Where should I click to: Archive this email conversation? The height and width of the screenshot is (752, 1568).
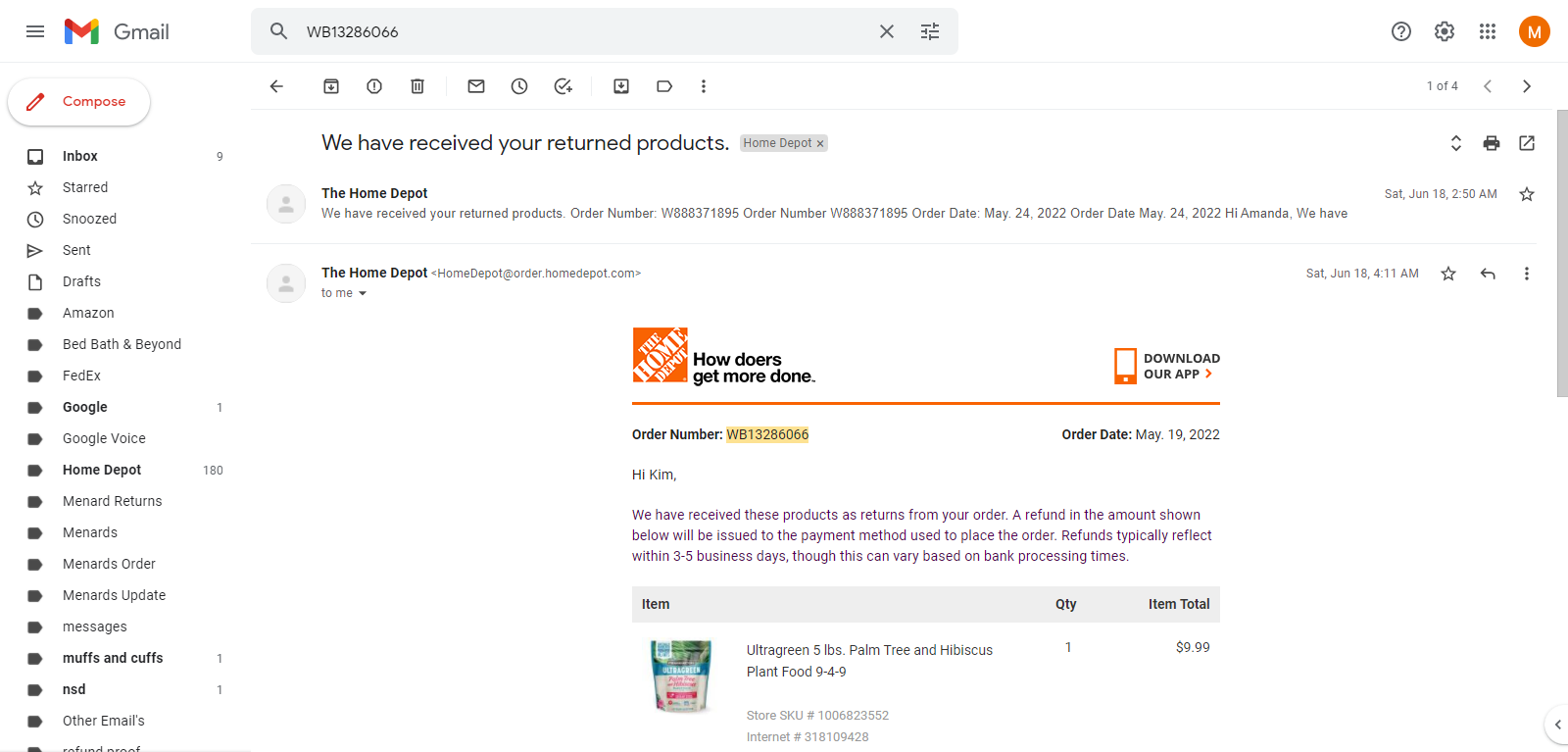click(x=331, y=86)
